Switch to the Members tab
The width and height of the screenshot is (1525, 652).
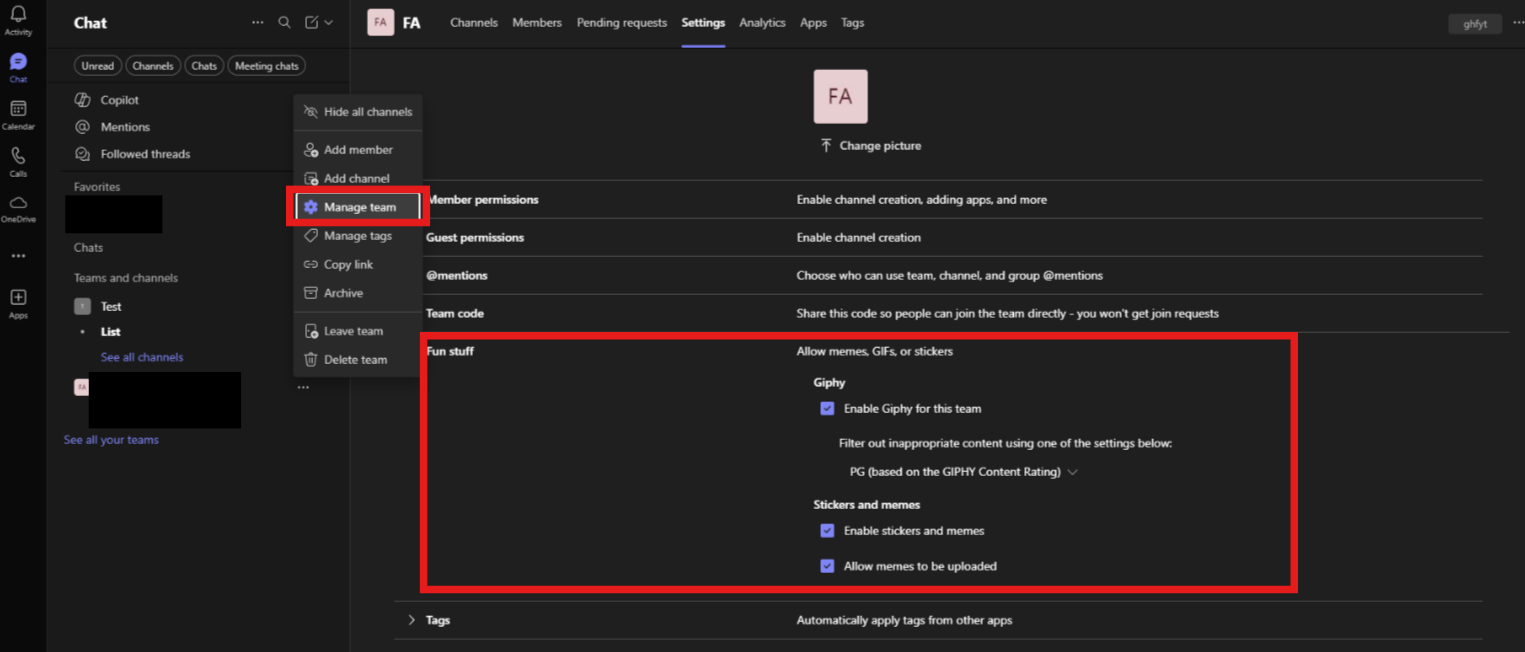point(537,22)
